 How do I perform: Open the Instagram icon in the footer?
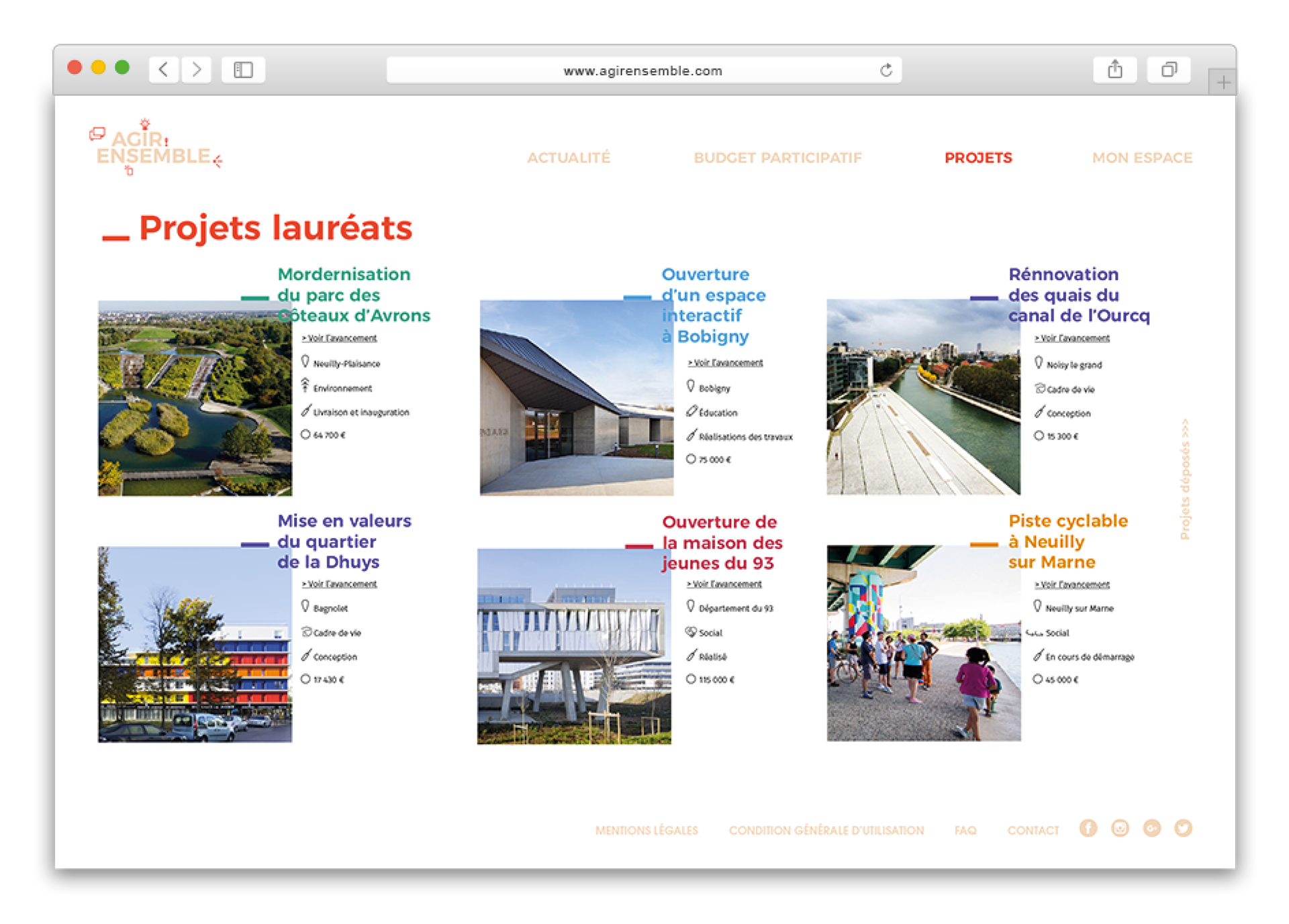1120,828
